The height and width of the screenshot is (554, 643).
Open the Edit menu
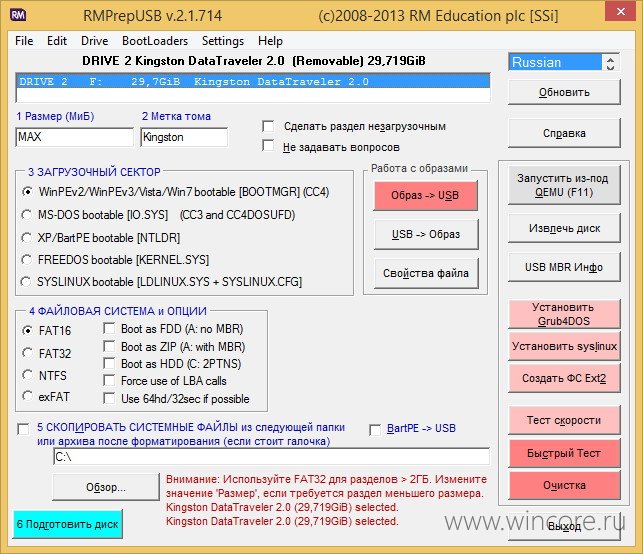coord(57,41)
